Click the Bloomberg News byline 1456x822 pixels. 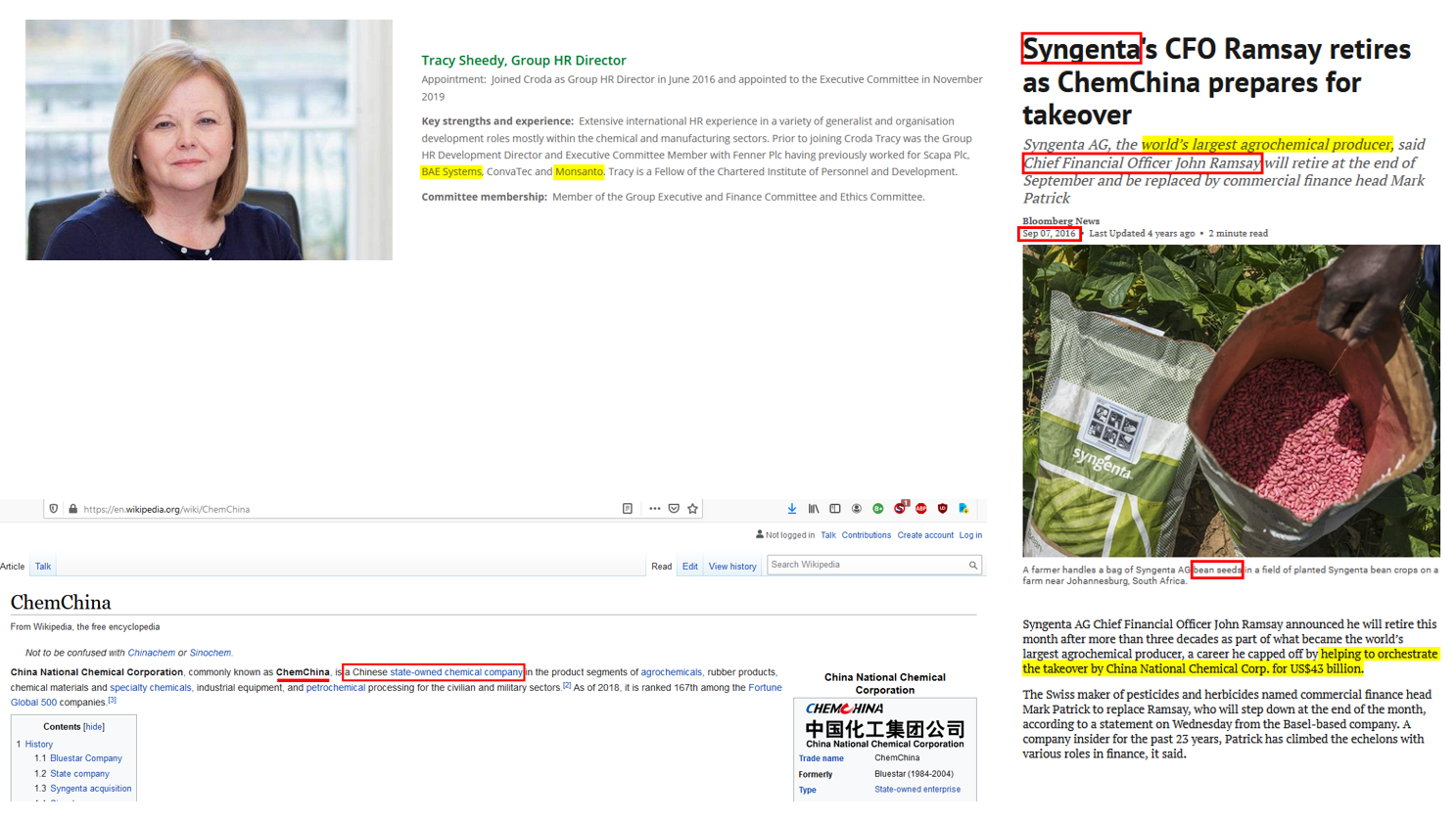pos(1061,221)
